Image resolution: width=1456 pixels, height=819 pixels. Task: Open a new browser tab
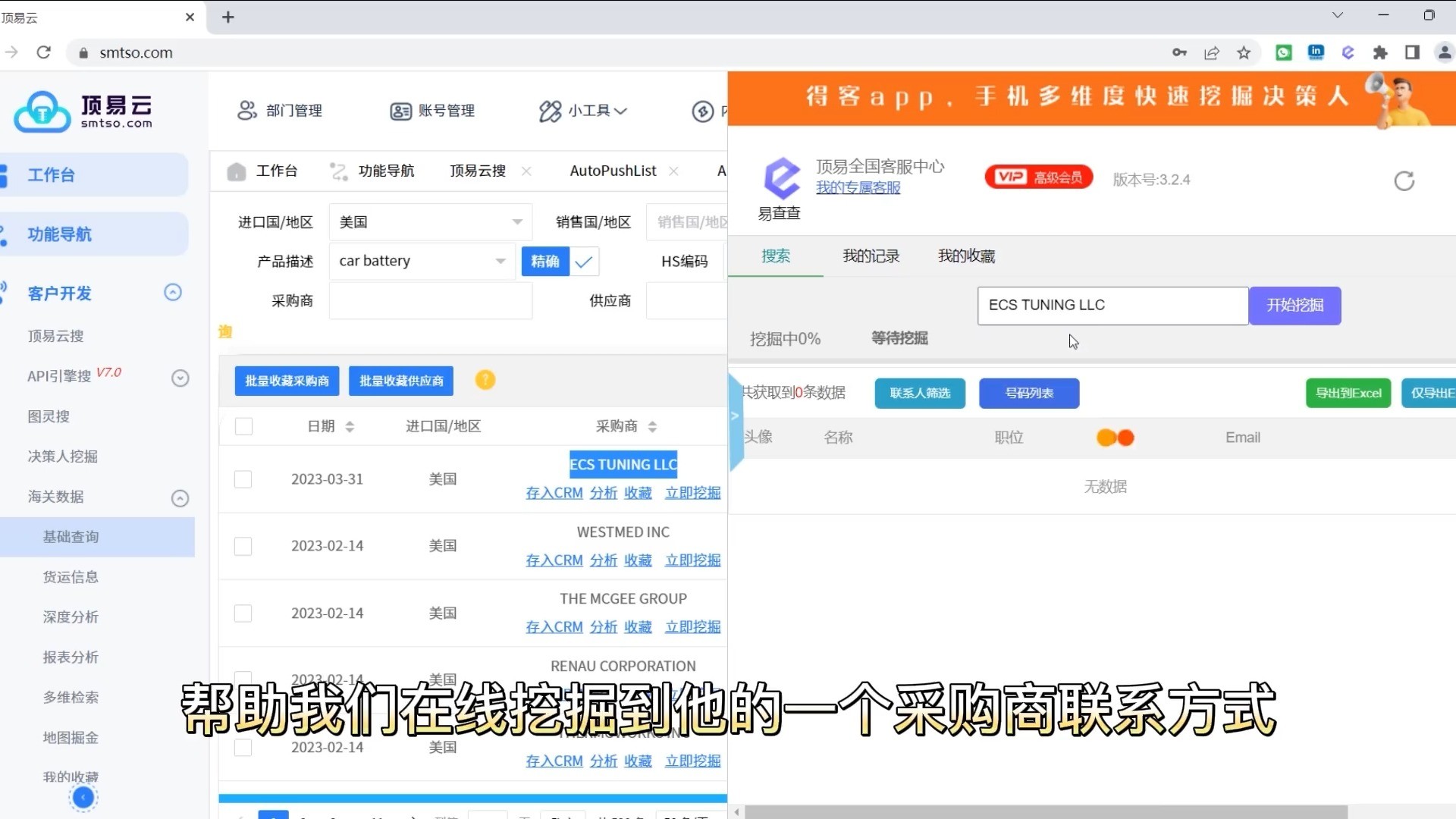[228, 17]
